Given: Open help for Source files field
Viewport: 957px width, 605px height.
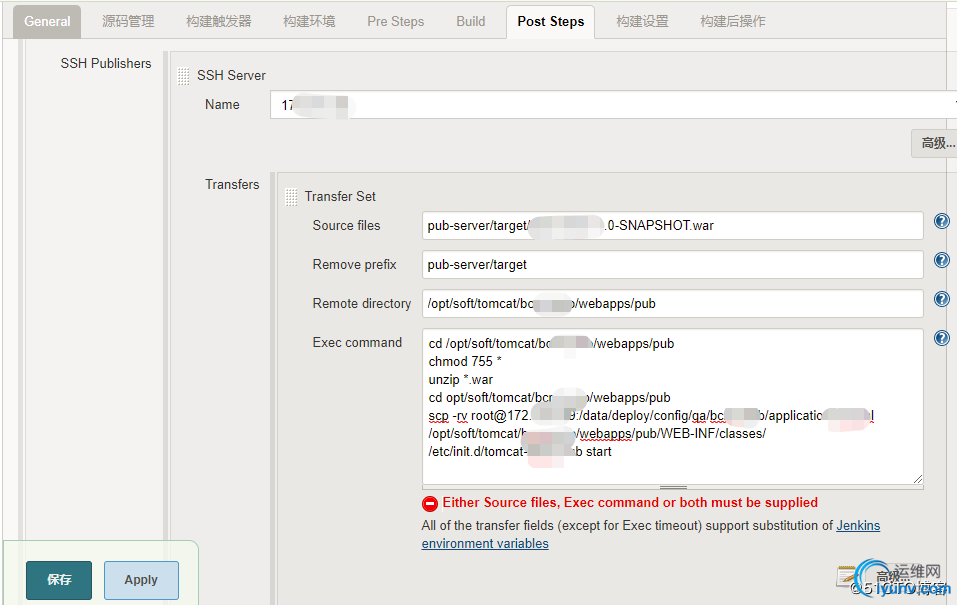Looking at the screenshot, I should coord(942,221).
